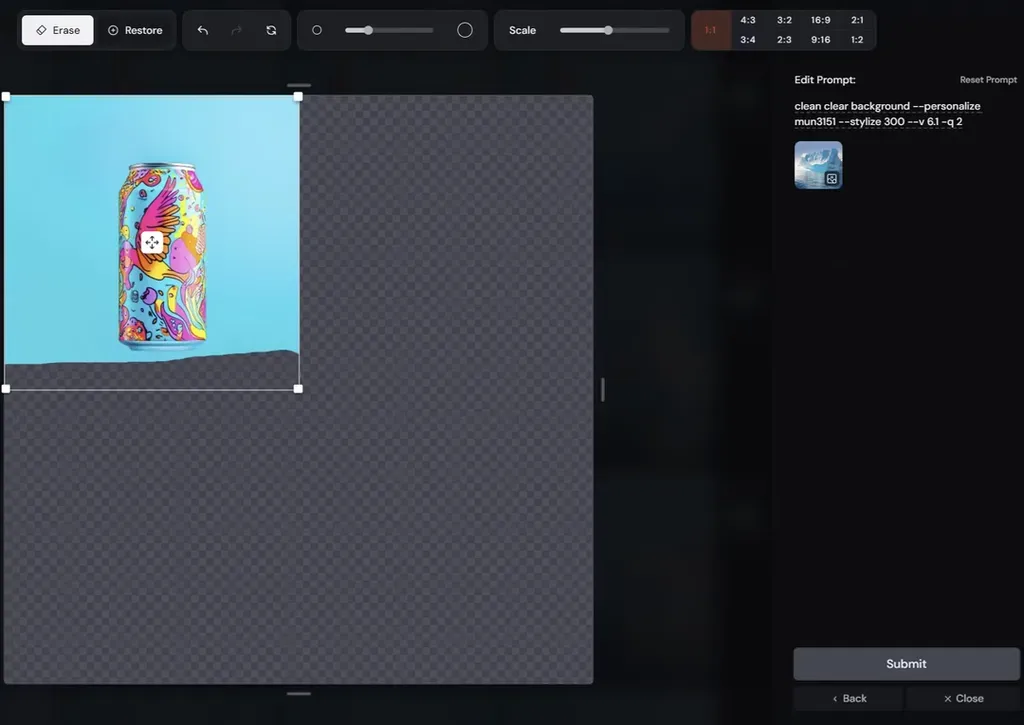Click the top-right corner handle of the image
Viewport: 1024px width, 725px height.
[298, 97]
